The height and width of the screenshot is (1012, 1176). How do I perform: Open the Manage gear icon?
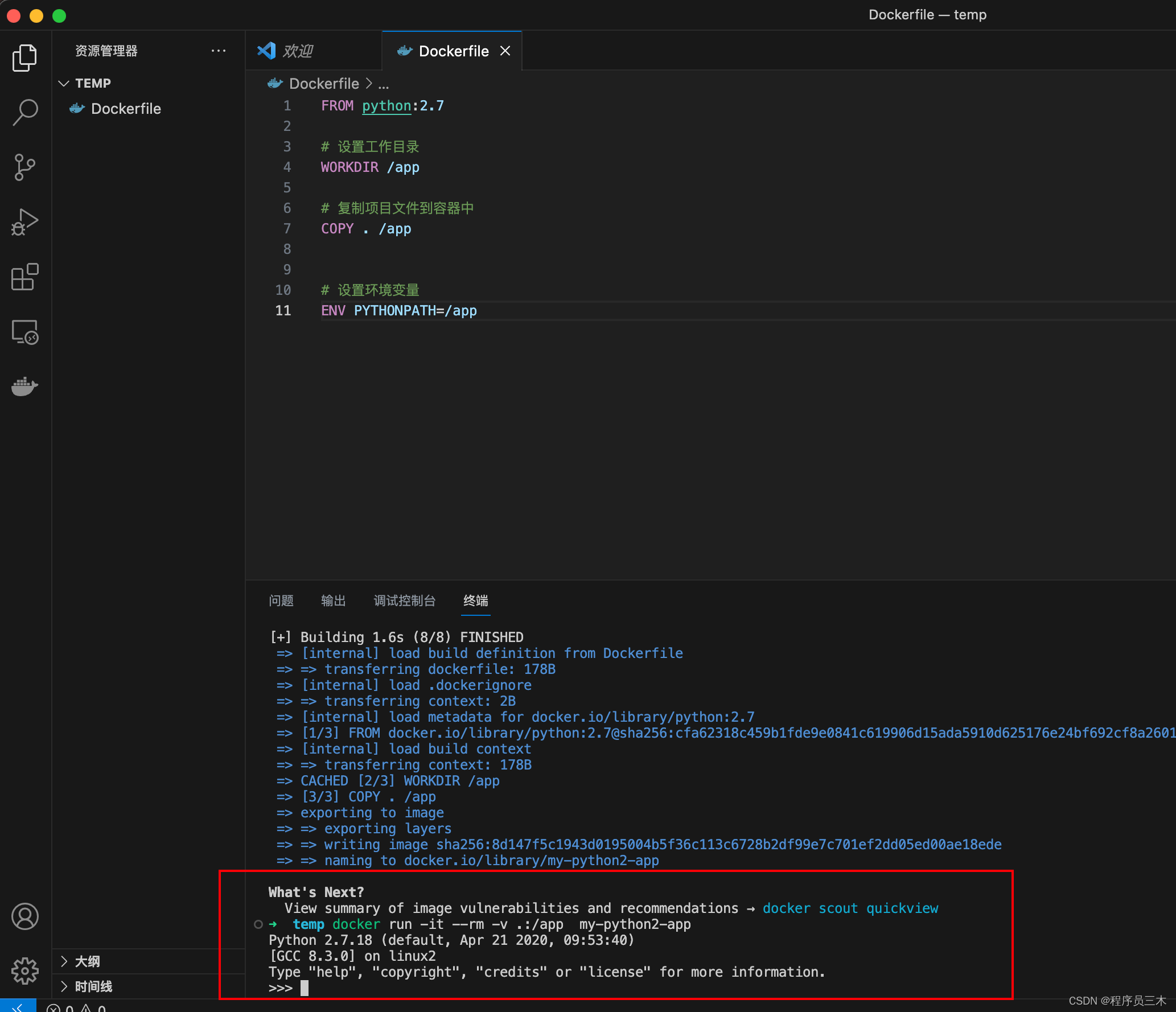[x=24, y=971]
